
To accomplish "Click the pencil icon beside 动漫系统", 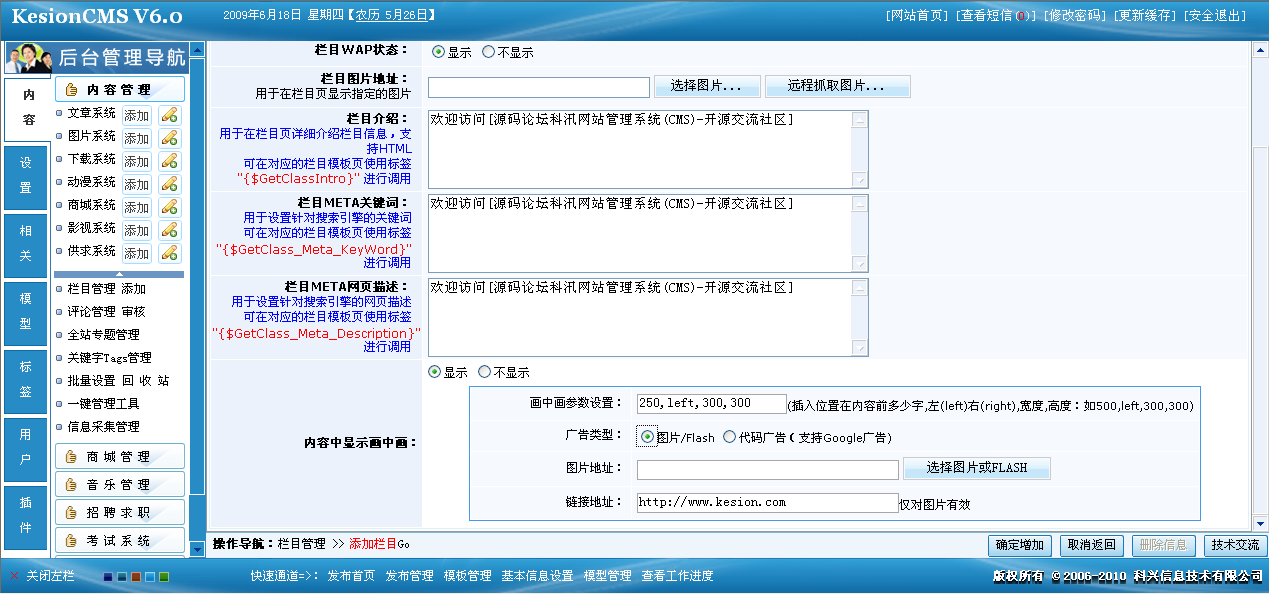I will coord(170,184).
